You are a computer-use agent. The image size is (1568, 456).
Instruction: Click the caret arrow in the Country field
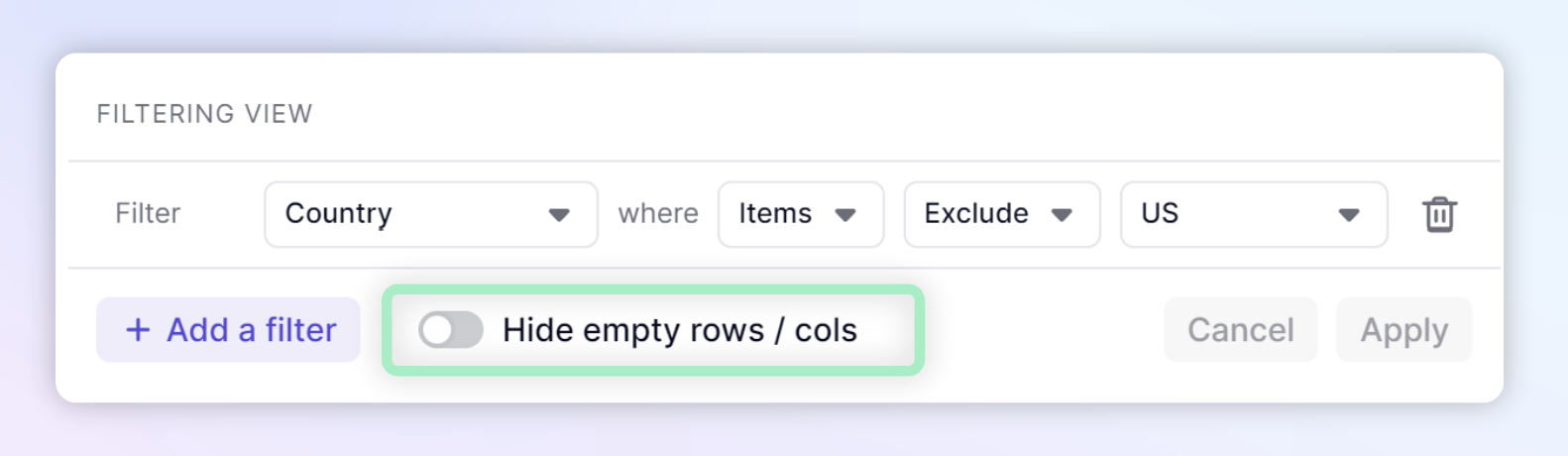pyautogui.click(x=559, y=215)
